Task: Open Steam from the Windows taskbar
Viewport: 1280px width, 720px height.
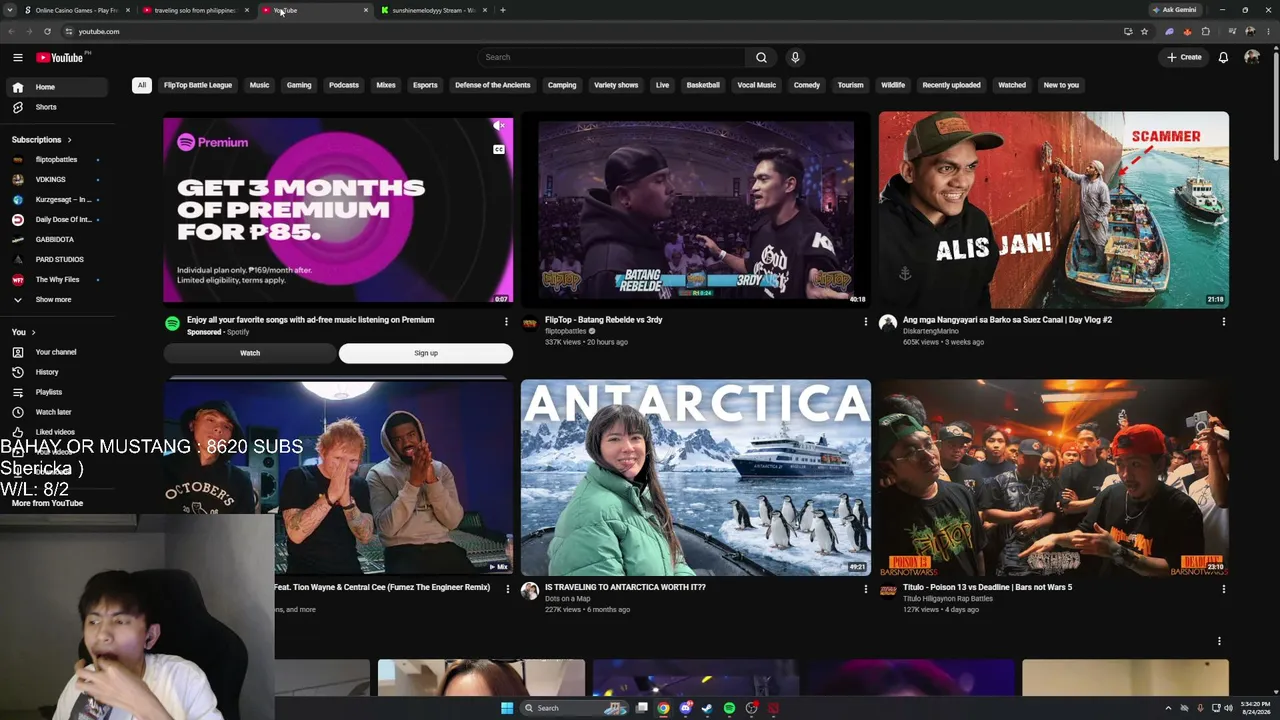Action: coord(707,708)
